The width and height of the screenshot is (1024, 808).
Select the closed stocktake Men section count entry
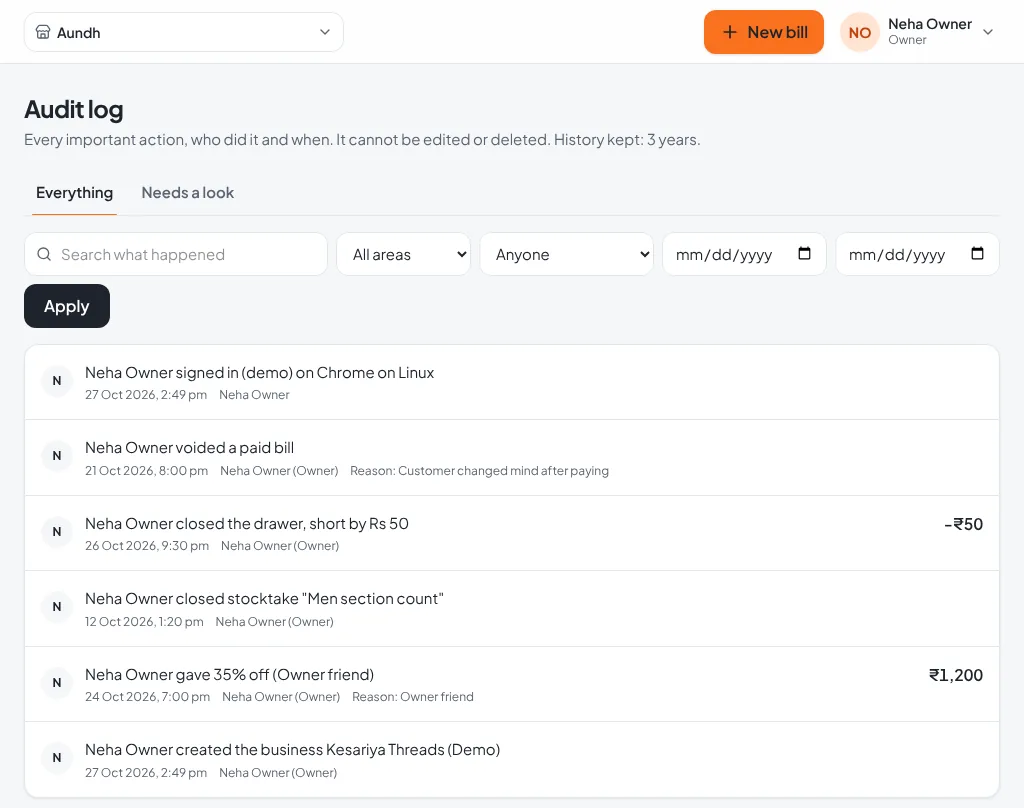pos(511,609)
